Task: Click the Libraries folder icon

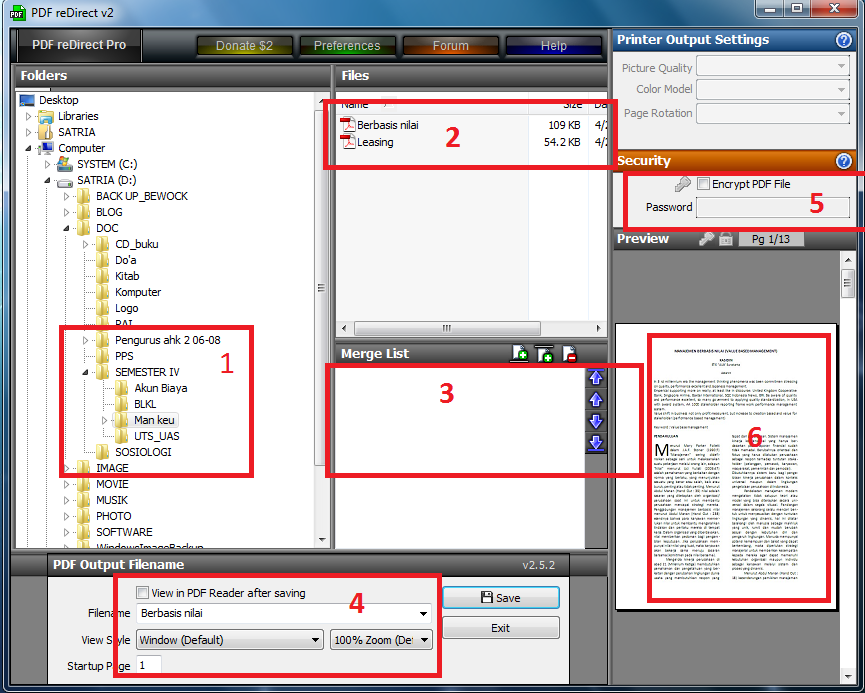Action: tap(45, 116)
